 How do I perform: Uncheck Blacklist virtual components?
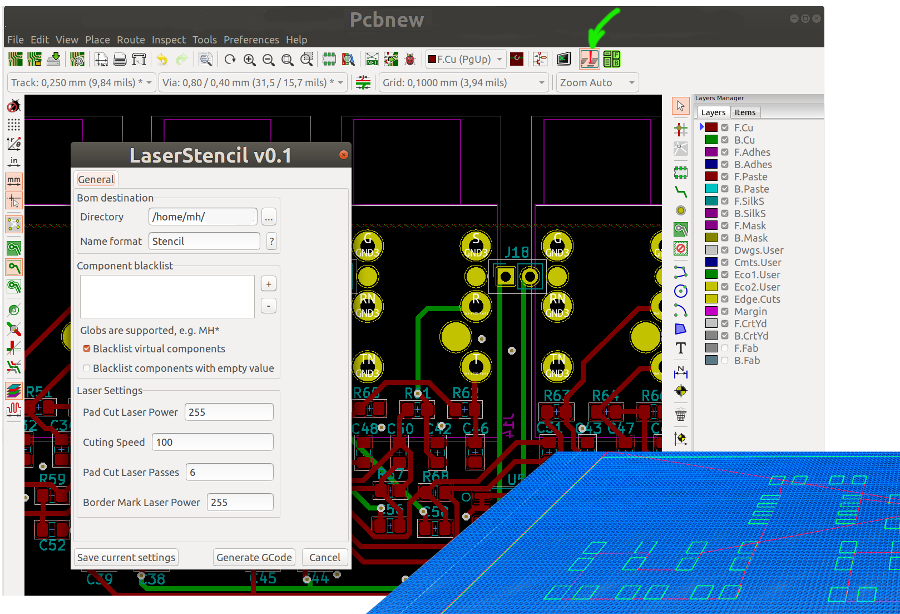pos(87,349)
